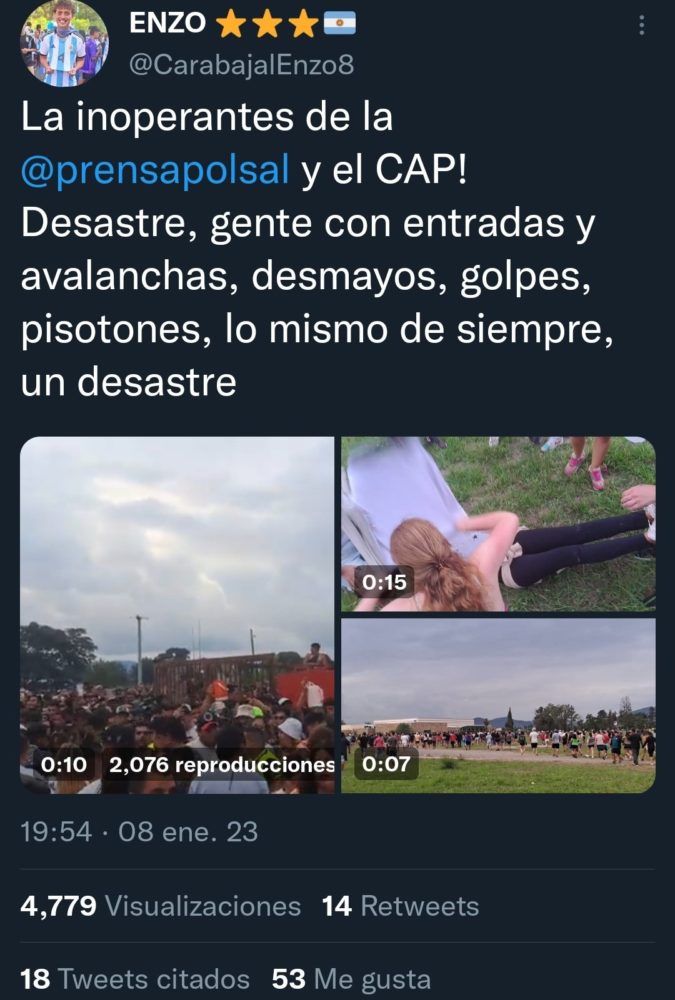Tap the 0:10 duration badge
675x1000 pixels.
[63, 764]
